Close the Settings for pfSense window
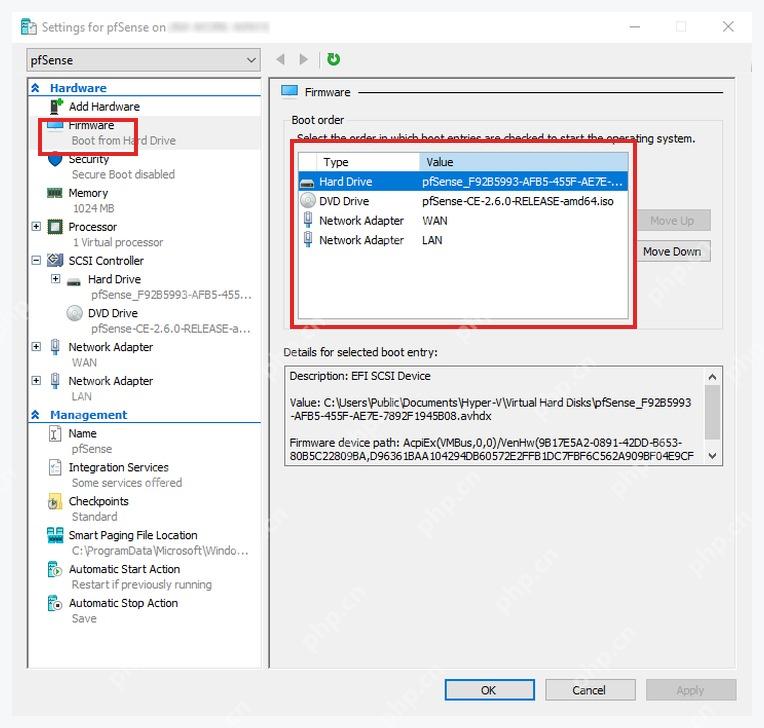The image size is (764, 728). pyautogui.click(x=728, y=26)
